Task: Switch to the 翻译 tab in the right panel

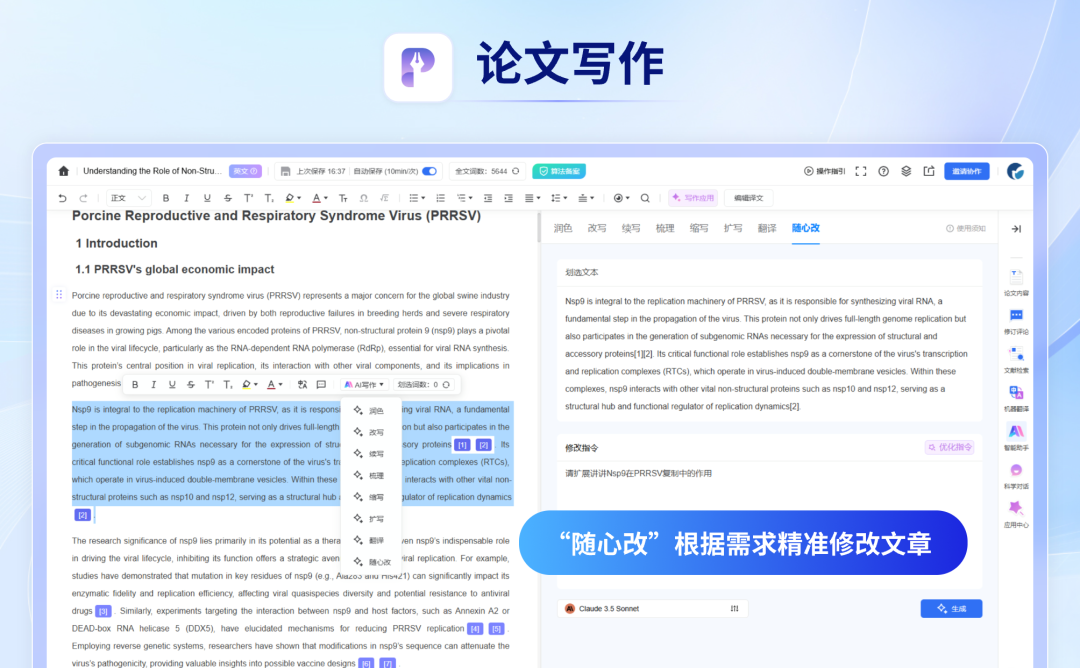Action: (767, 229)
